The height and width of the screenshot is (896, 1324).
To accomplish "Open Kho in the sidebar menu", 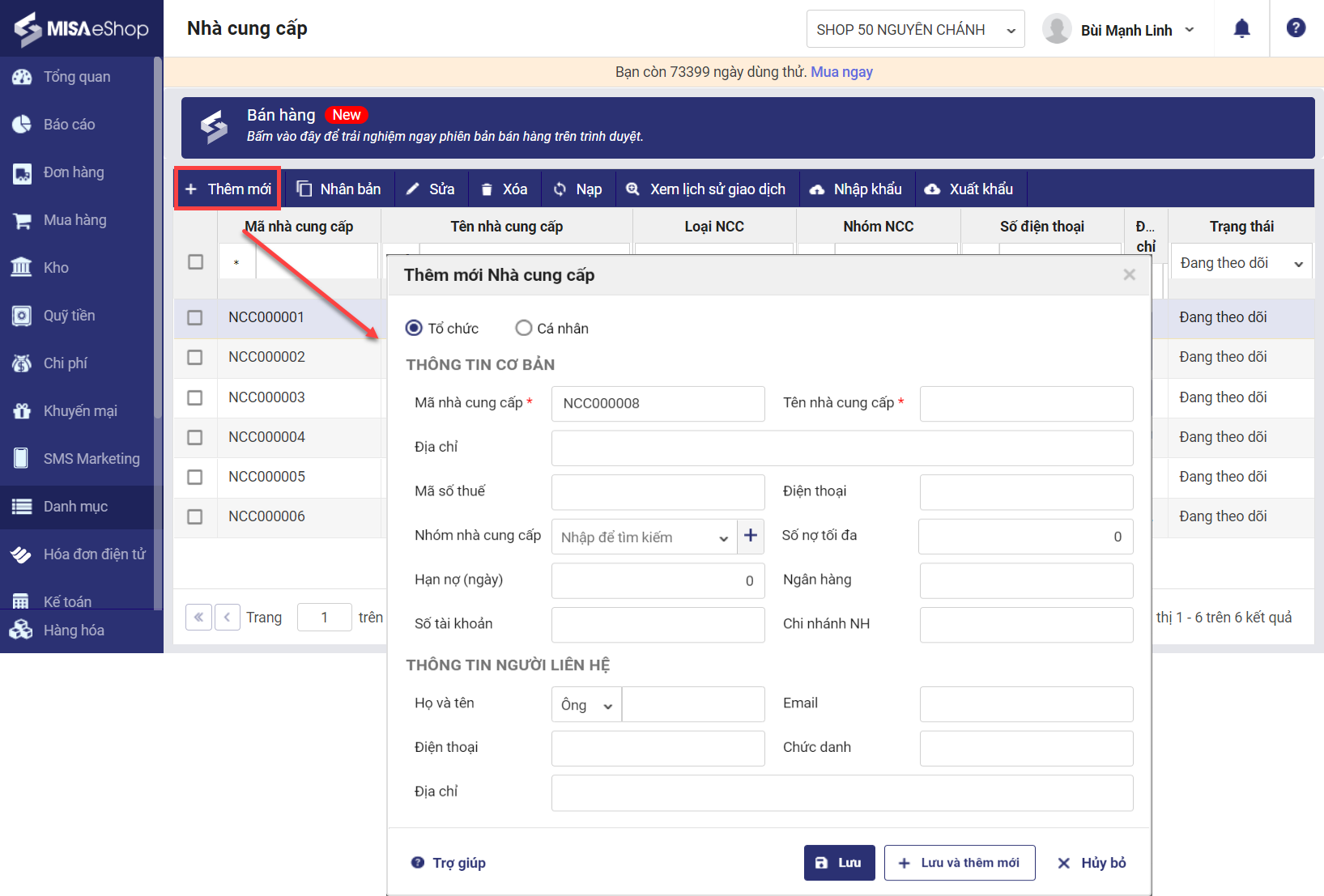I will point(56,268).
